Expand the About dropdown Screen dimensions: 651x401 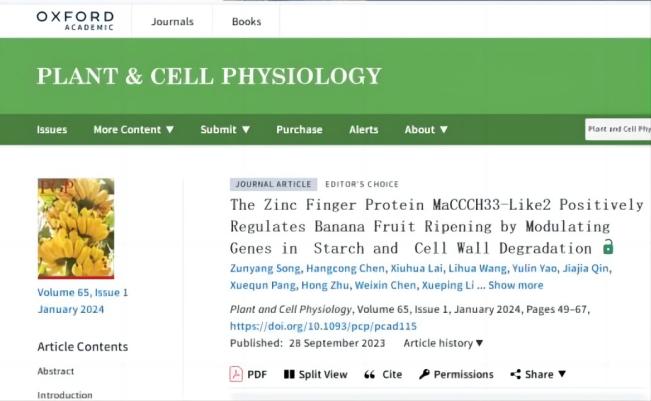425,129
